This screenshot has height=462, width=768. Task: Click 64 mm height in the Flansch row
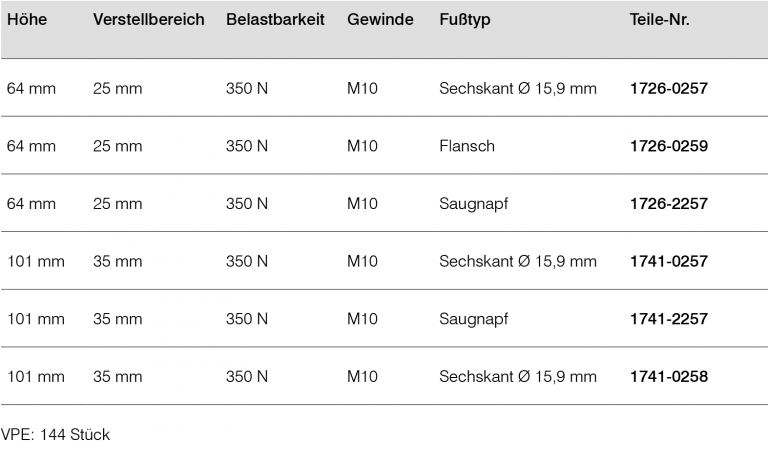(31, 146)
